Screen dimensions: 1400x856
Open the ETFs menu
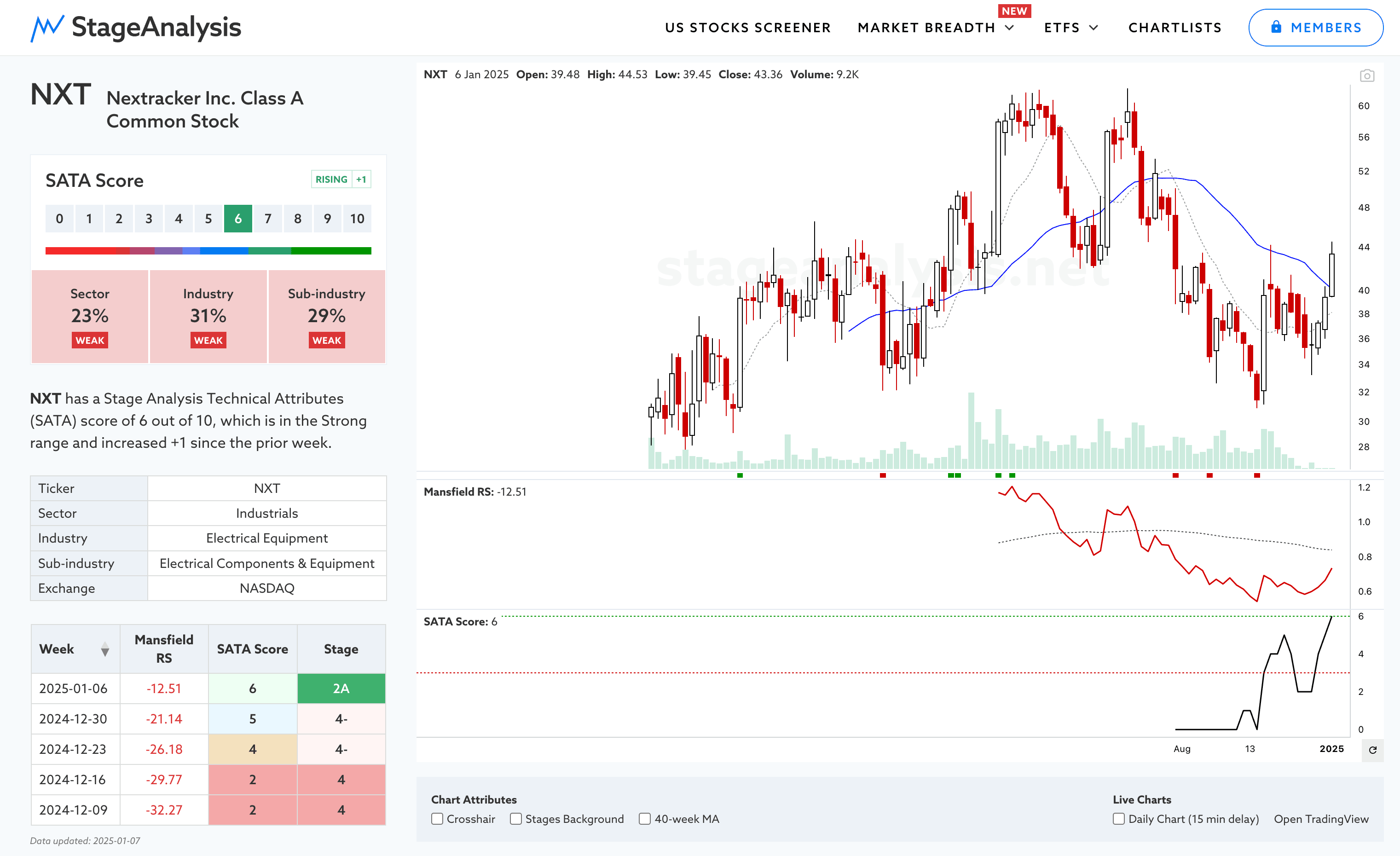tap(1062, 28)
